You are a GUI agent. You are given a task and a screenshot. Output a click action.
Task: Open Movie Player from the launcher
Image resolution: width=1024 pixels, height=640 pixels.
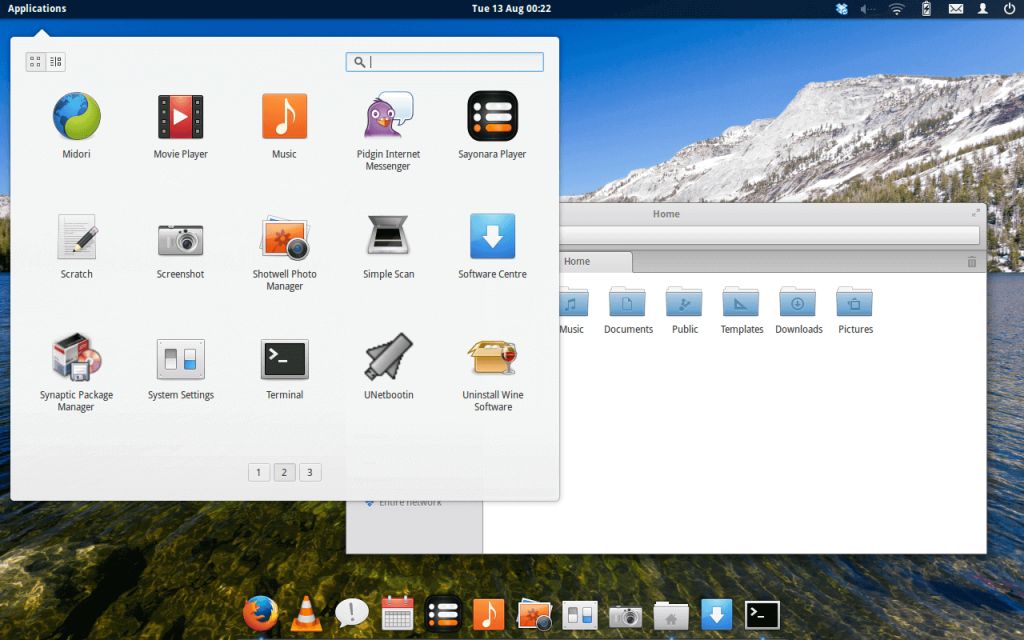click(x=180, y=116)
